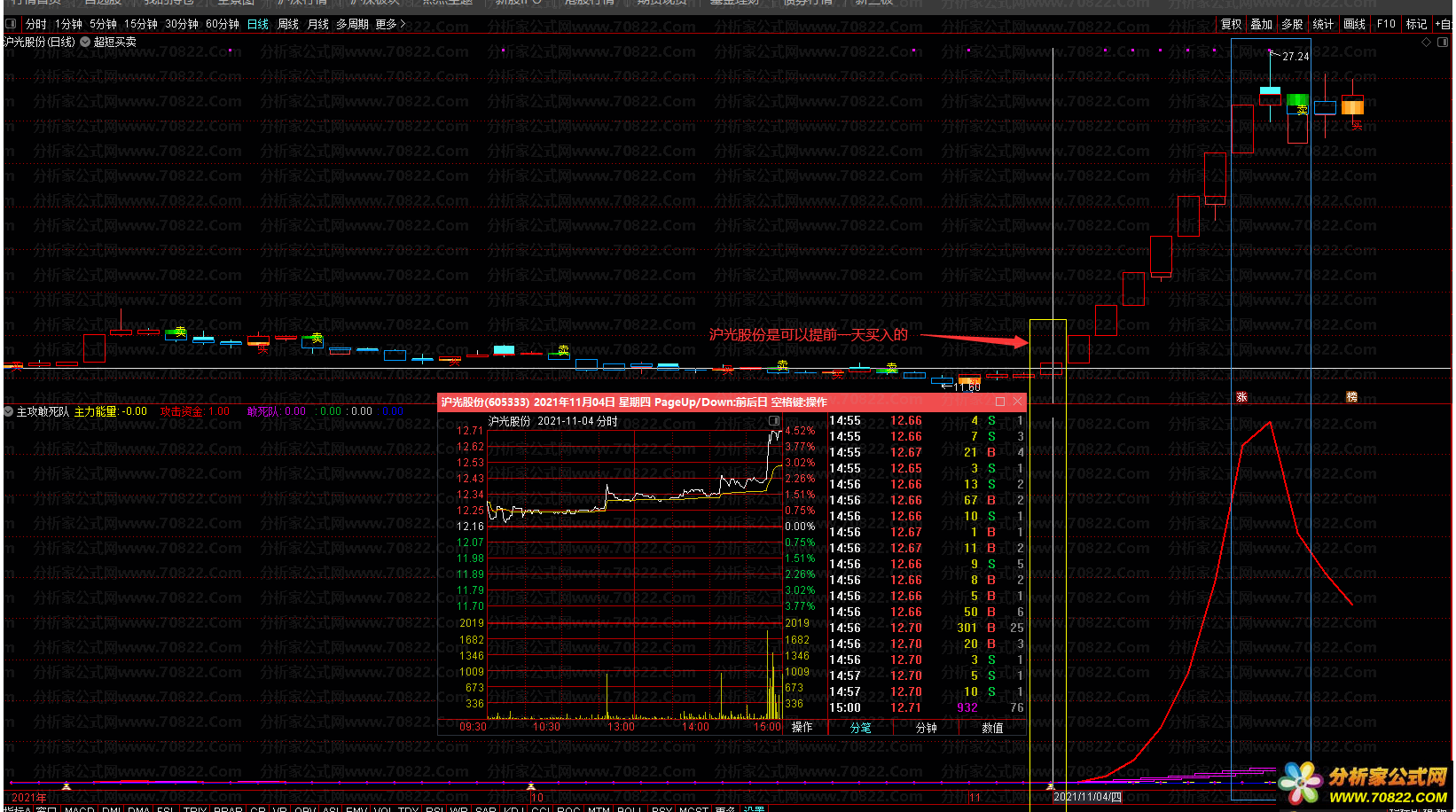Switch to 5分钟 period

pyautogui.click(x=103, y=24)
